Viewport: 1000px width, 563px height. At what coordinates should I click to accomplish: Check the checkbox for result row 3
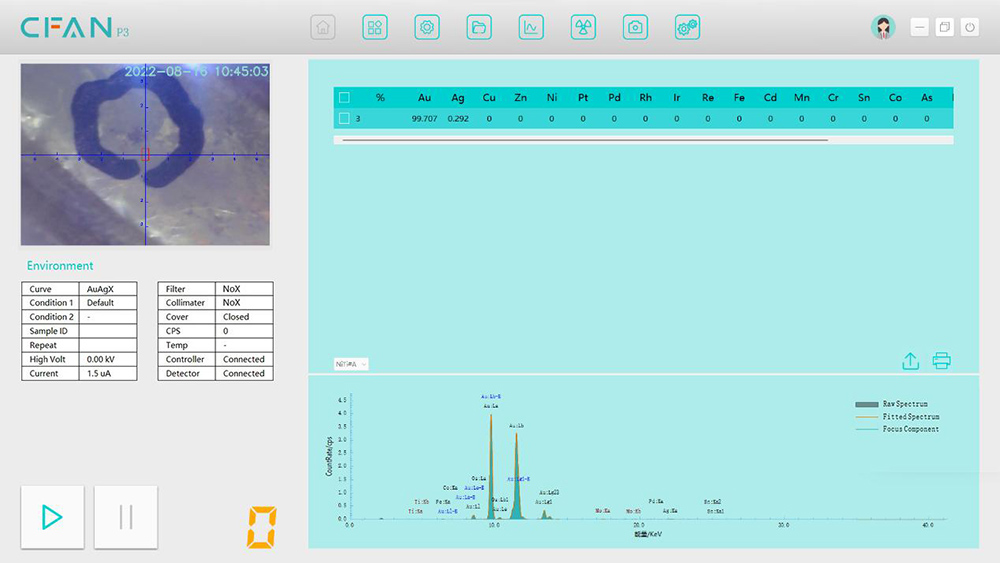(x=344, y=119)
